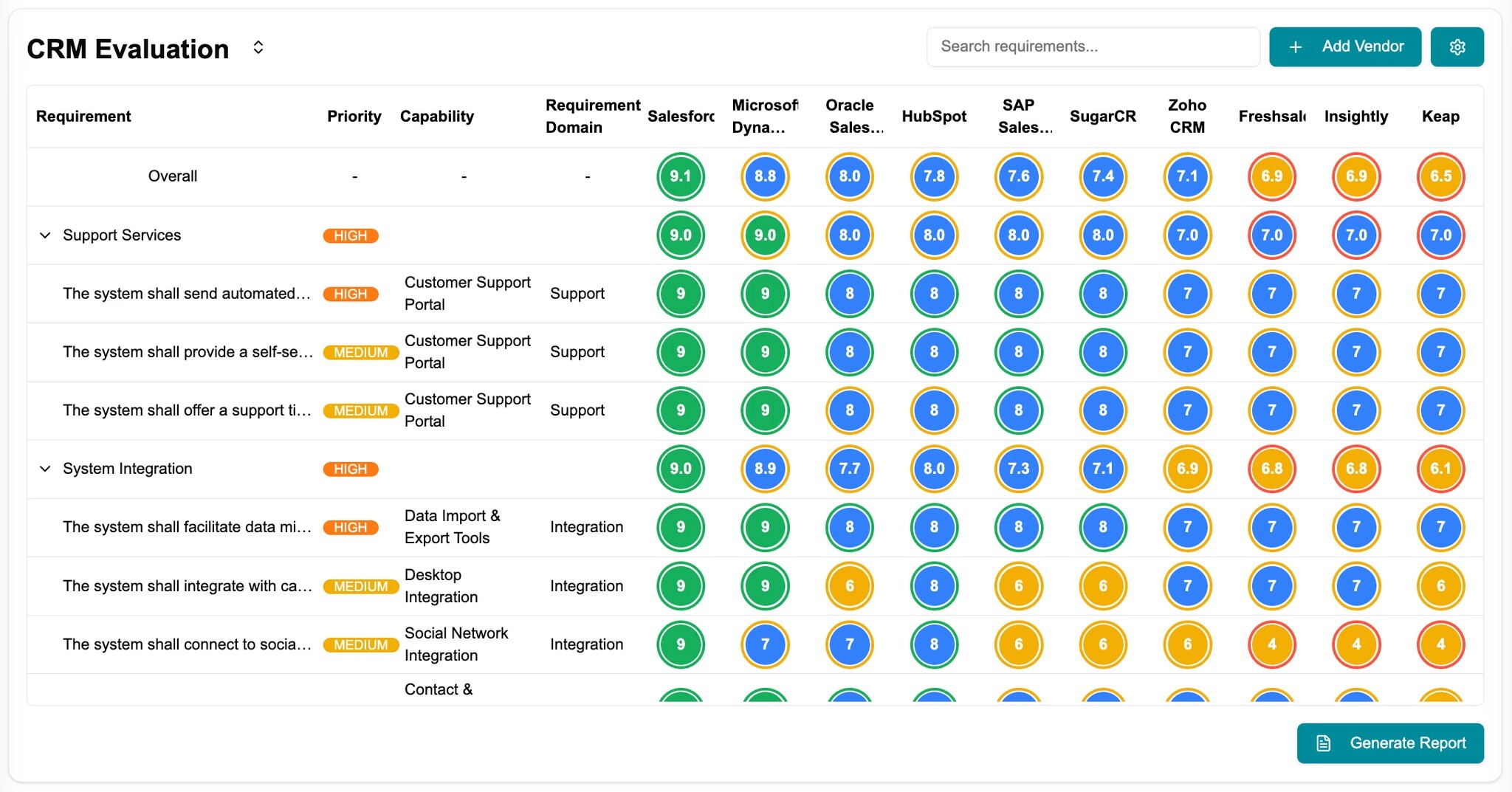1512x792 pixels.
Task: Select the Overall row label
Action: coord(173,176)
